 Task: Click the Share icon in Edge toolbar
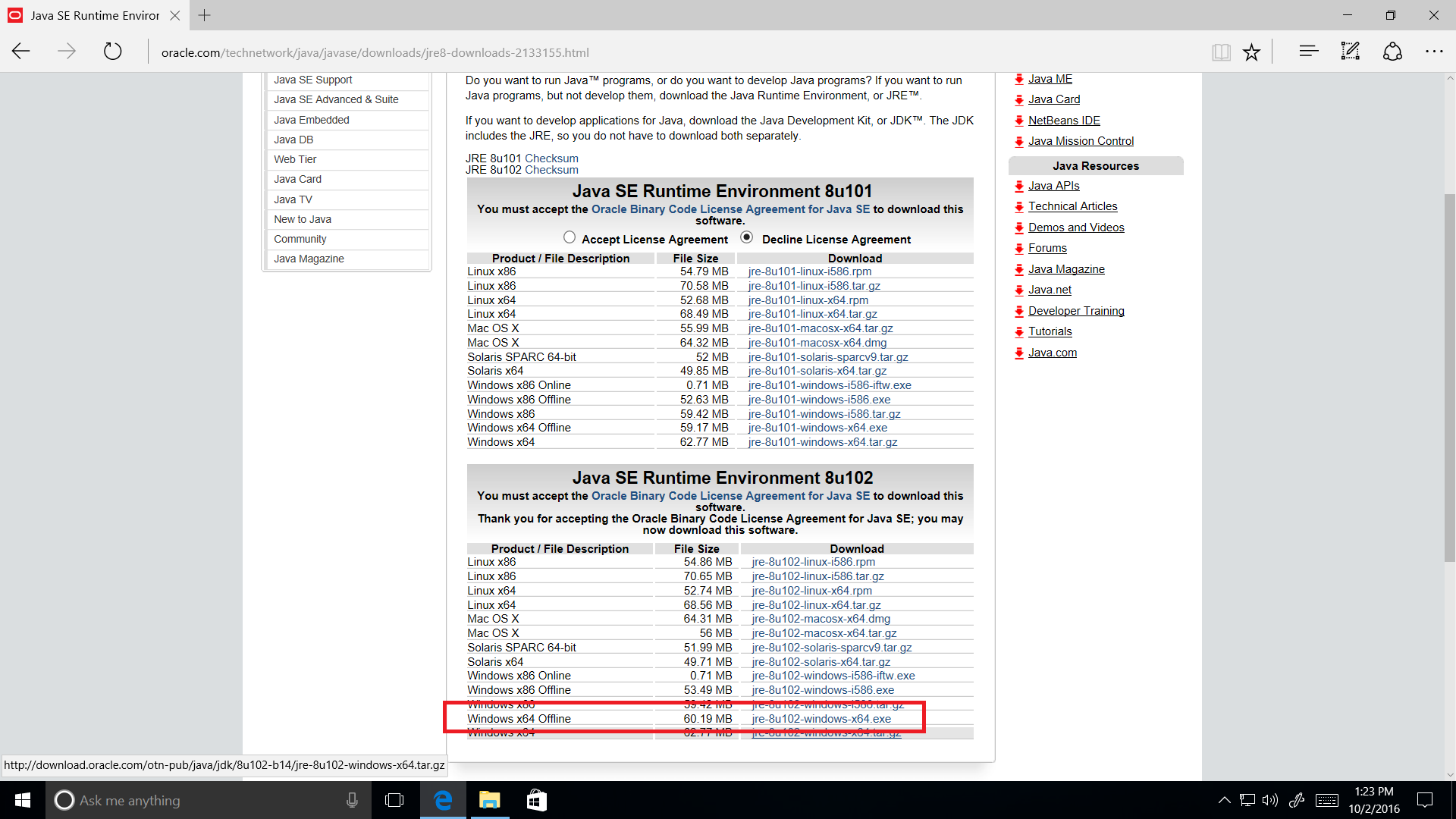coord(1392,52)
